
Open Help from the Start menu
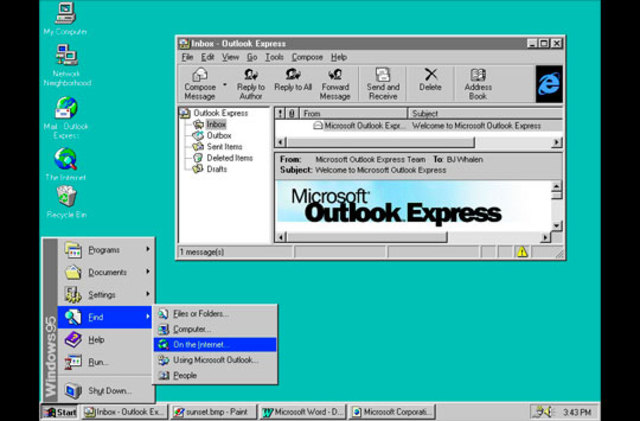click(106, 340)
